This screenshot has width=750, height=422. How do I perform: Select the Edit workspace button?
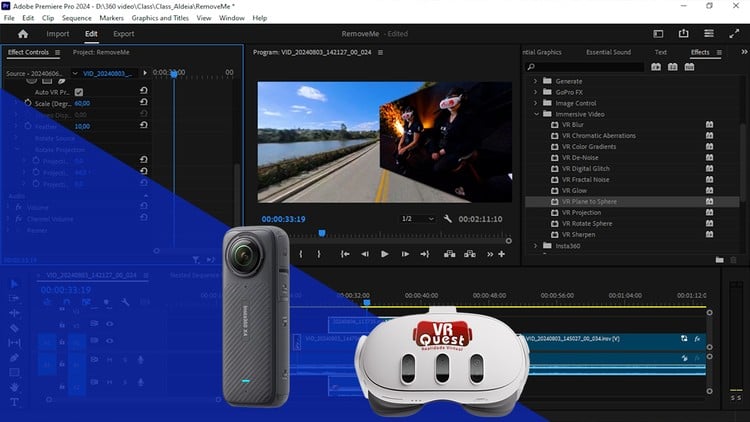click(91, 34)
